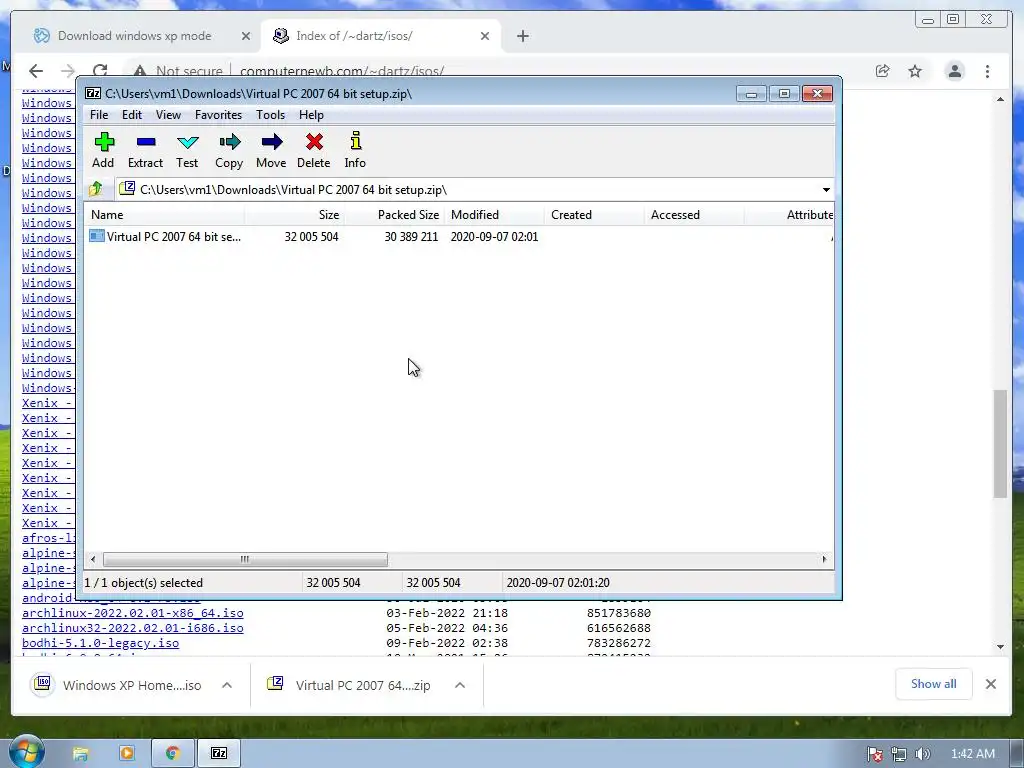Reload the Chrome page
1024x768 pixels.
[x=100, y=71]
